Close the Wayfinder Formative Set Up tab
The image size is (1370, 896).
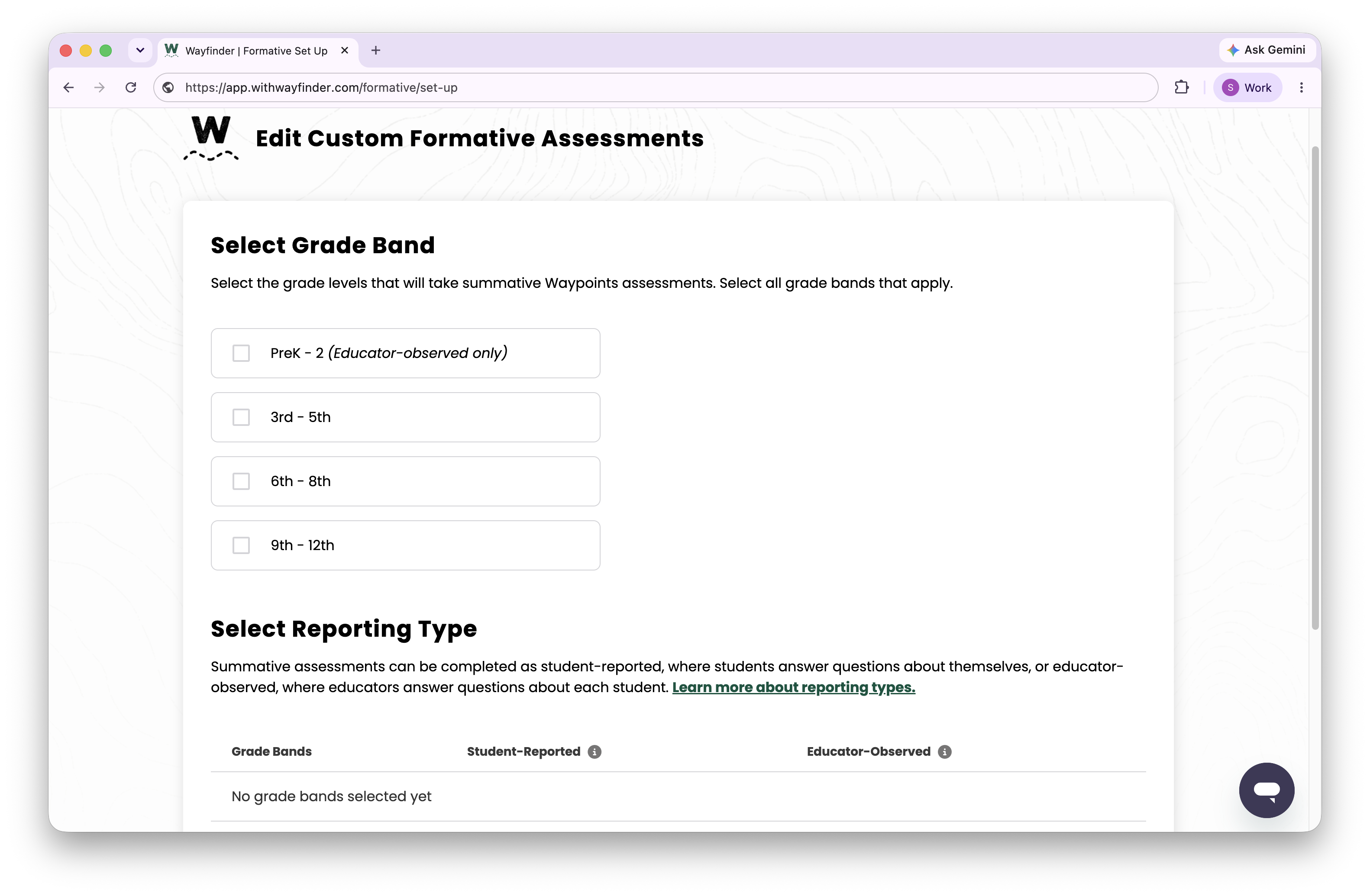[345, 51]
